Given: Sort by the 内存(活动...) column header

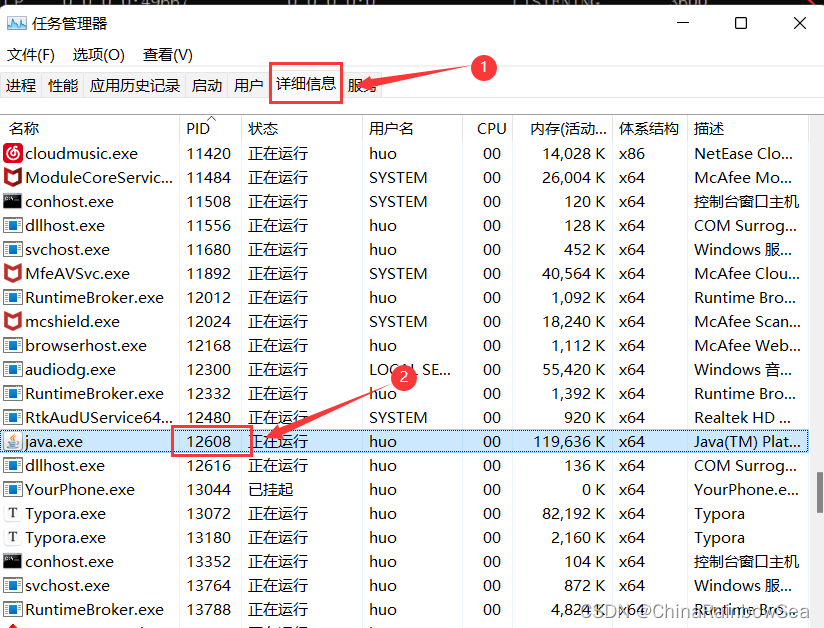Looking at the screenshot, I should (563, 128).
